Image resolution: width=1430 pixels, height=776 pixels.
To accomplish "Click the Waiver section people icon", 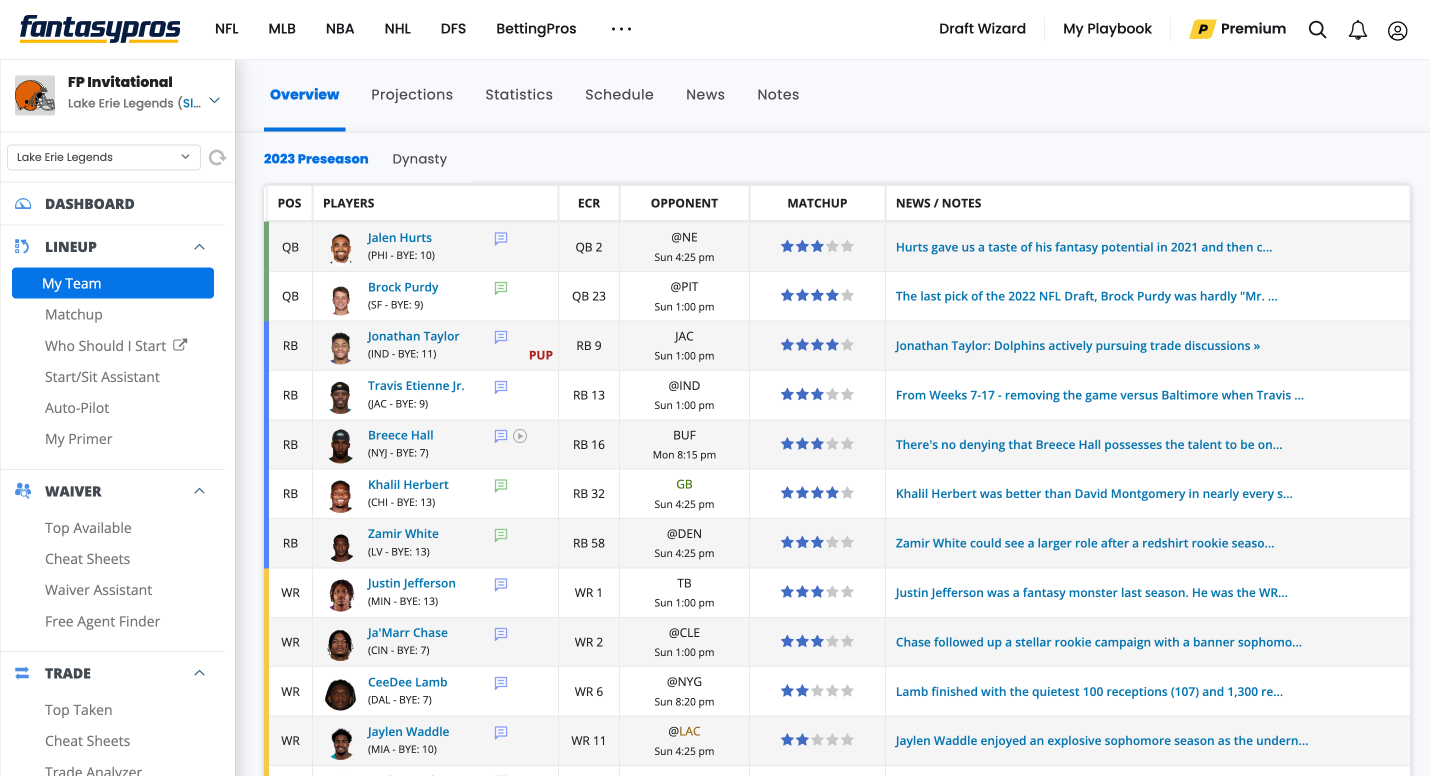I will pyautogui.click(x=23, y=491).
